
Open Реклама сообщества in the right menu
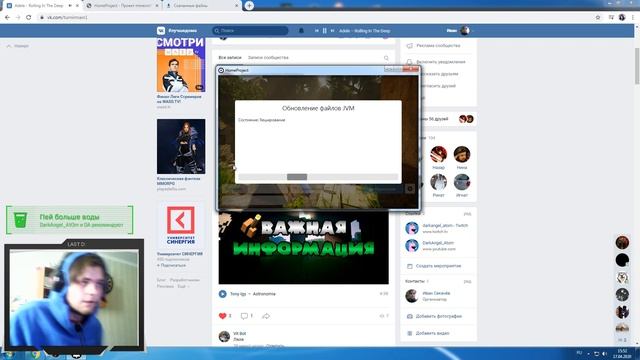coord(438,46)
